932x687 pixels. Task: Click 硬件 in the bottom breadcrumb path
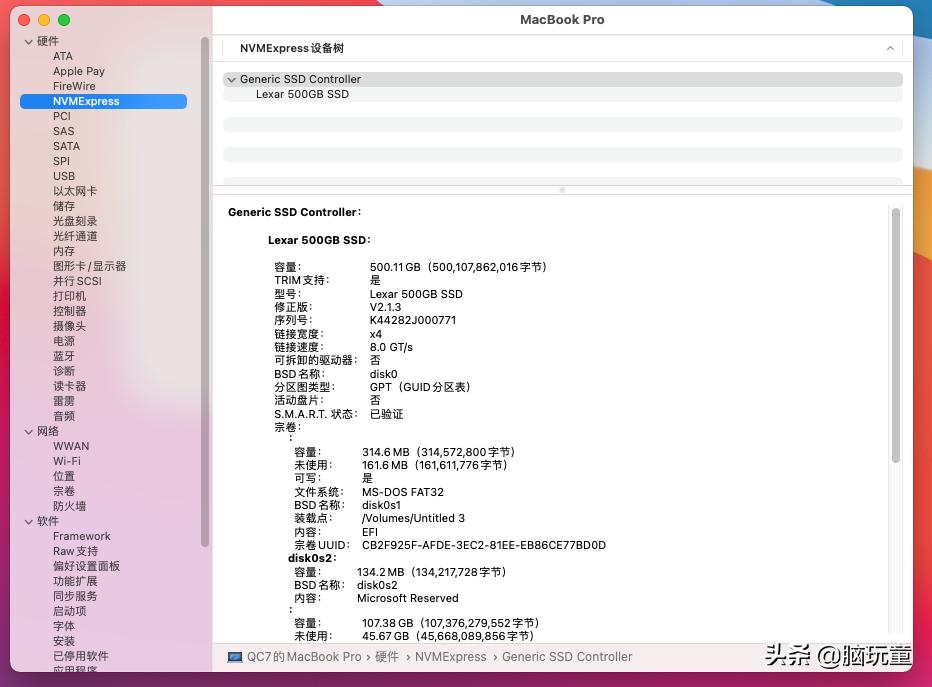tap(386, 657)
